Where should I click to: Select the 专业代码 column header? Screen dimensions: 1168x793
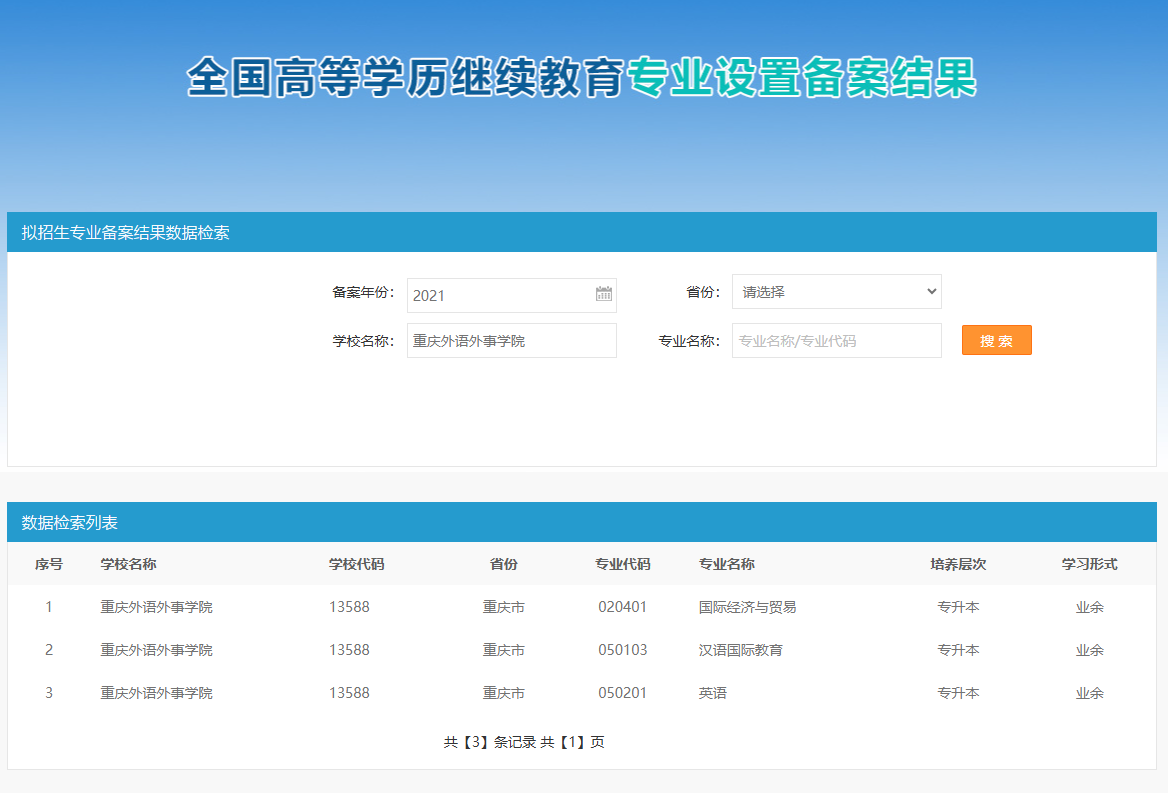coord(623,564)
